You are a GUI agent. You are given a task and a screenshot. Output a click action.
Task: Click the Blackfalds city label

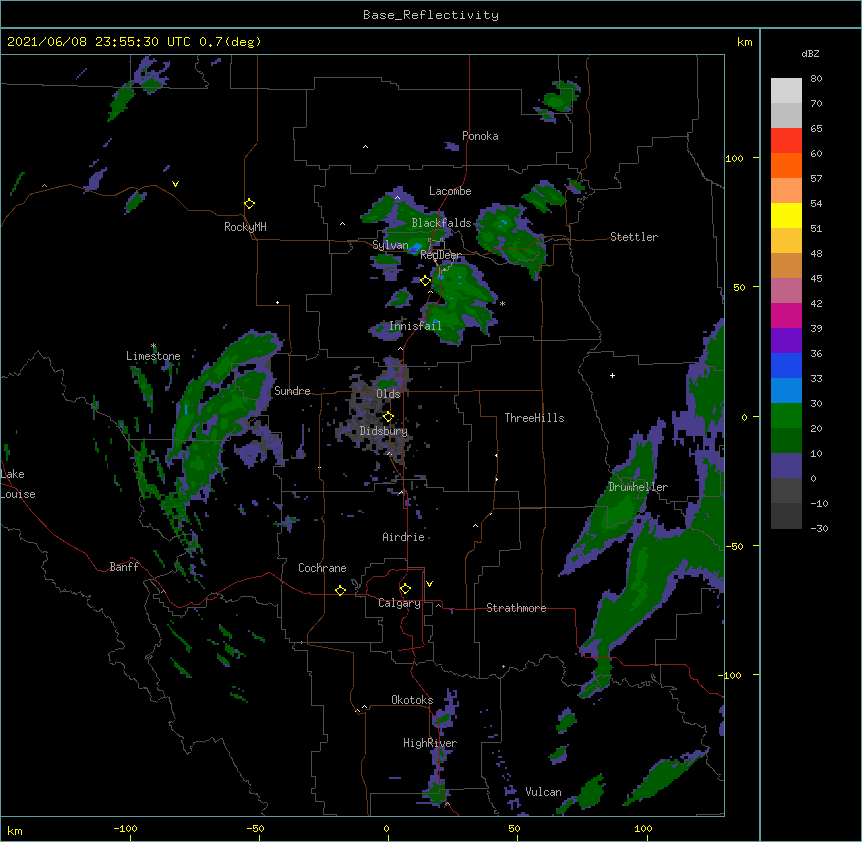(x=441, y=223)
